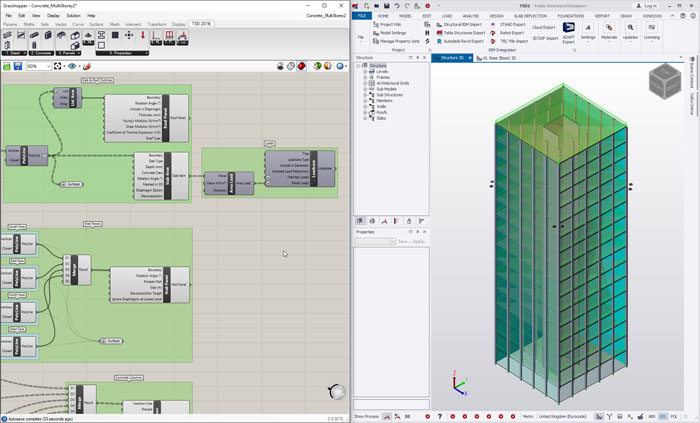Toggle the Grasshopper preview eye icon

coord(73,66)
